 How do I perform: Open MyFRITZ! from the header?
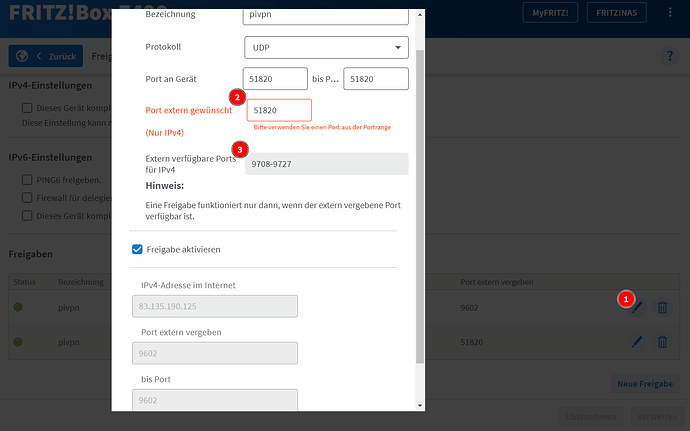(549, 12)
